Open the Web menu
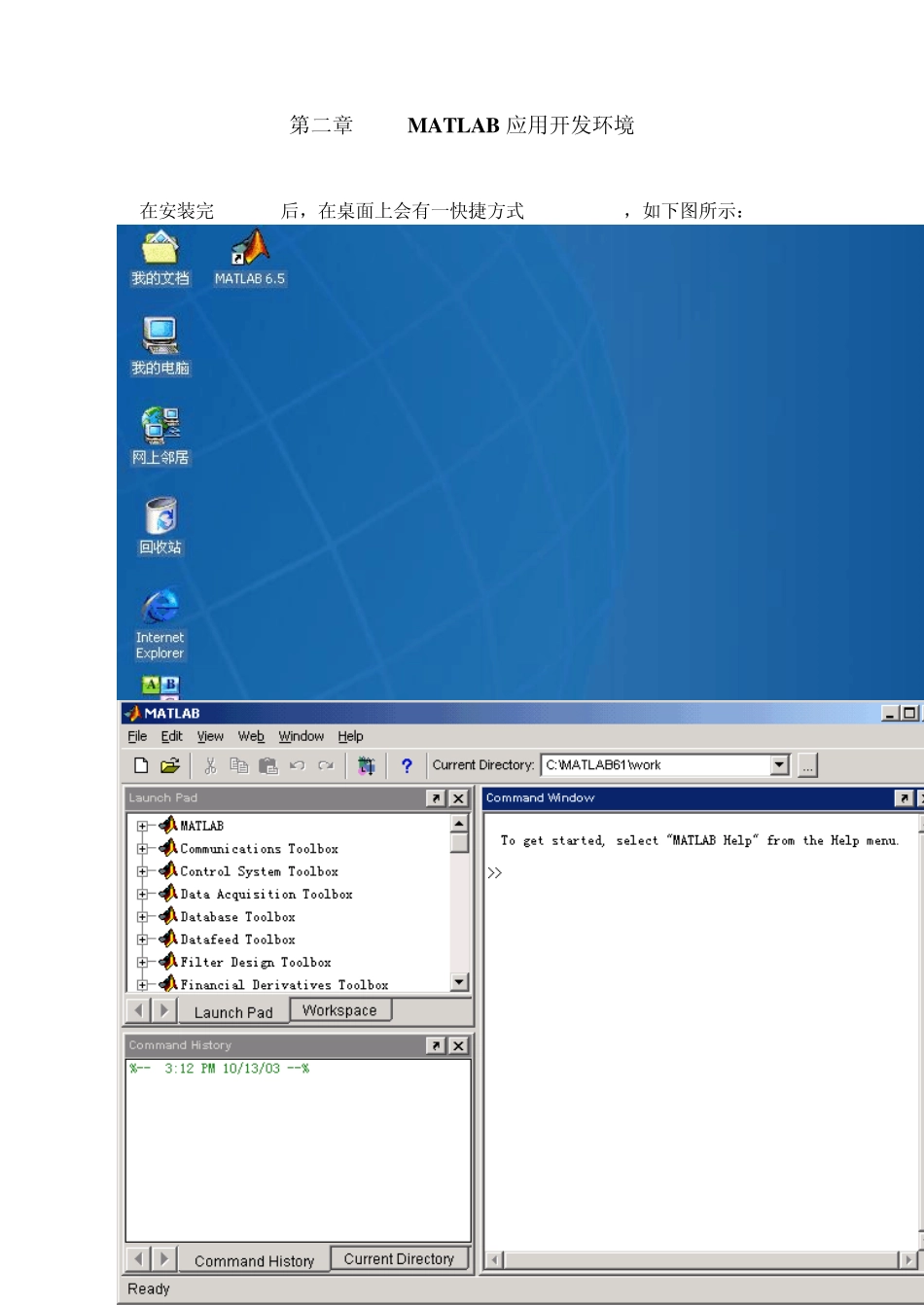Image resolution: width=924 pixels, height=1305 pixels. point(251,736)
